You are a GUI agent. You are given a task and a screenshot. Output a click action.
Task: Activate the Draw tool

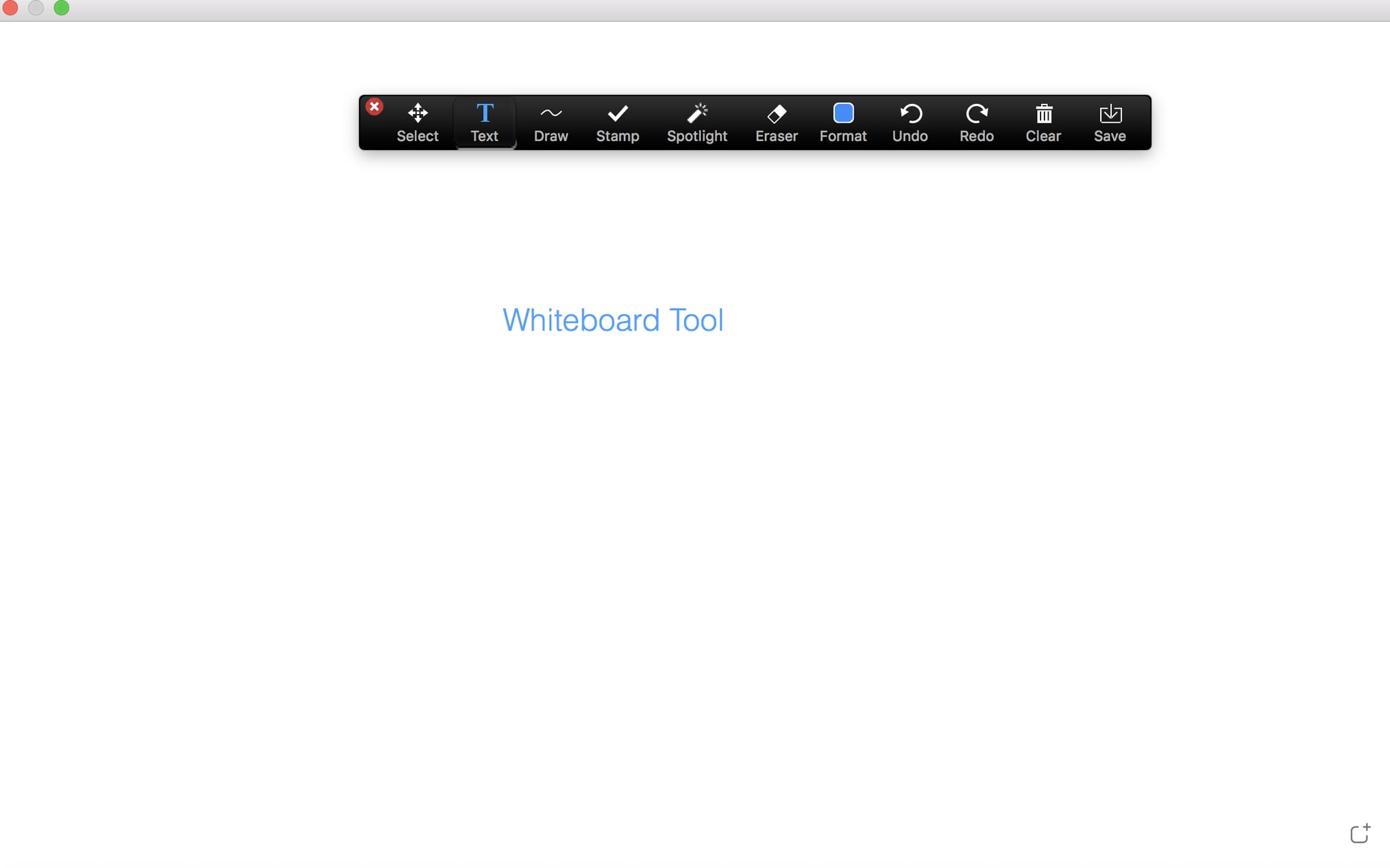click(551, 121)
